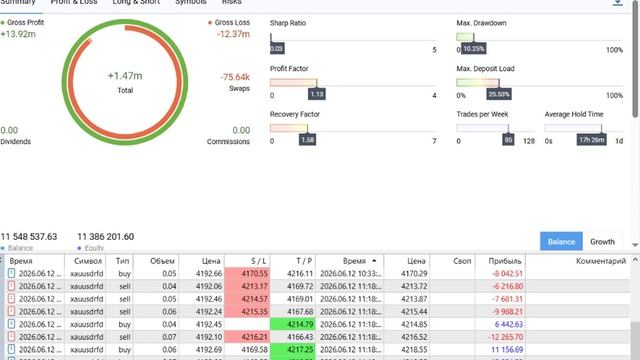The image size is (640, 360).
Task: Click the Gross Loss legend label
Action: (232, 22)
